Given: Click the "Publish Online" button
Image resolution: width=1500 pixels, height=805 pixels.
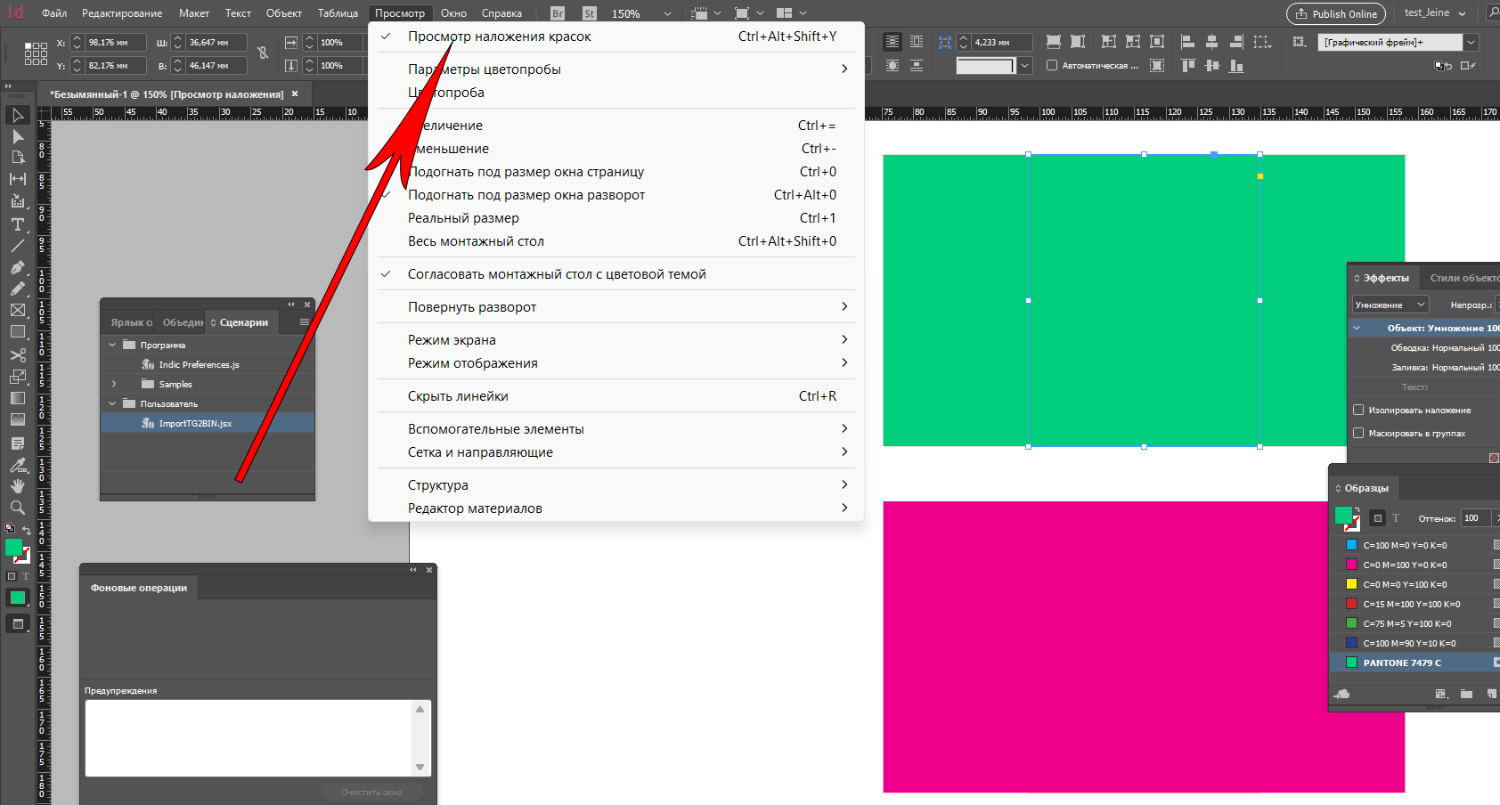Looking at the screenshot, I should [1336, 14].
